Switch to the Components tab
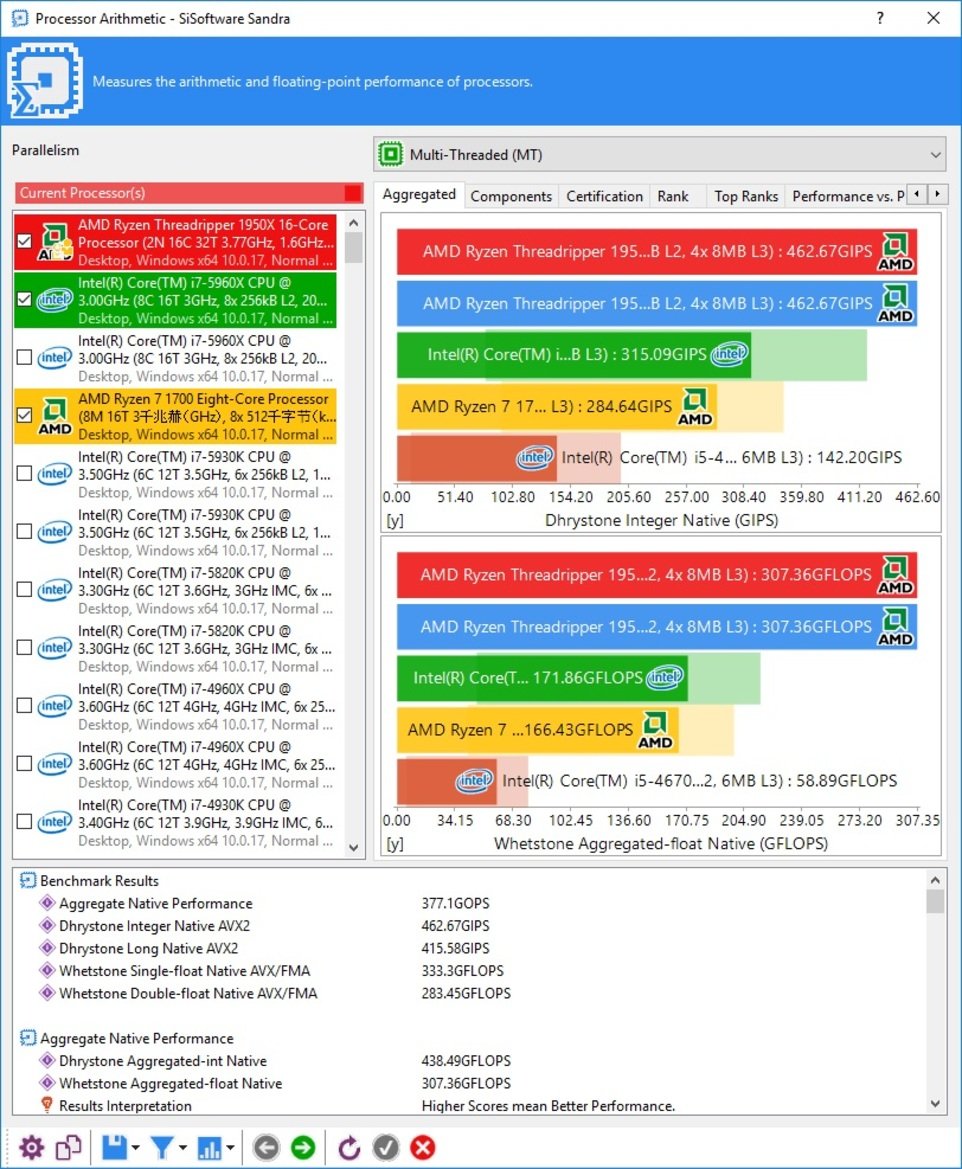 click(511, 196)
